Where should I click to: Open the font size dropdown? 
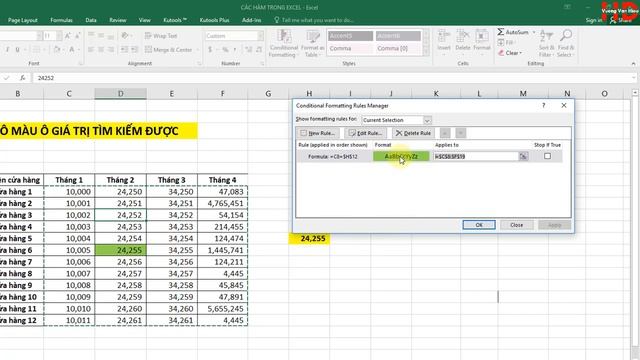(59, 36)
